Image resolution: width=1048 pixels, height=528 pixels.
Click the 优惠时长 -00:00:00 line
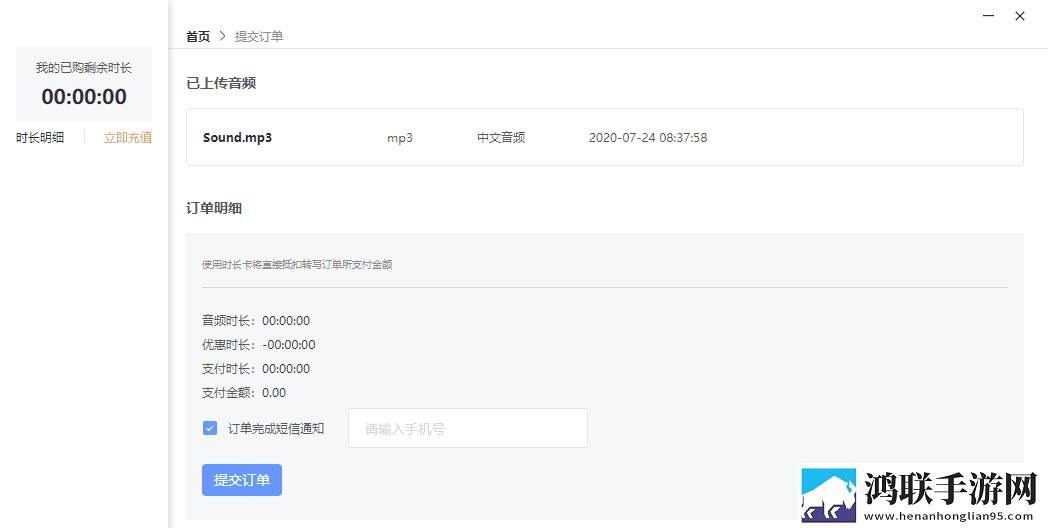coord(259,345)
